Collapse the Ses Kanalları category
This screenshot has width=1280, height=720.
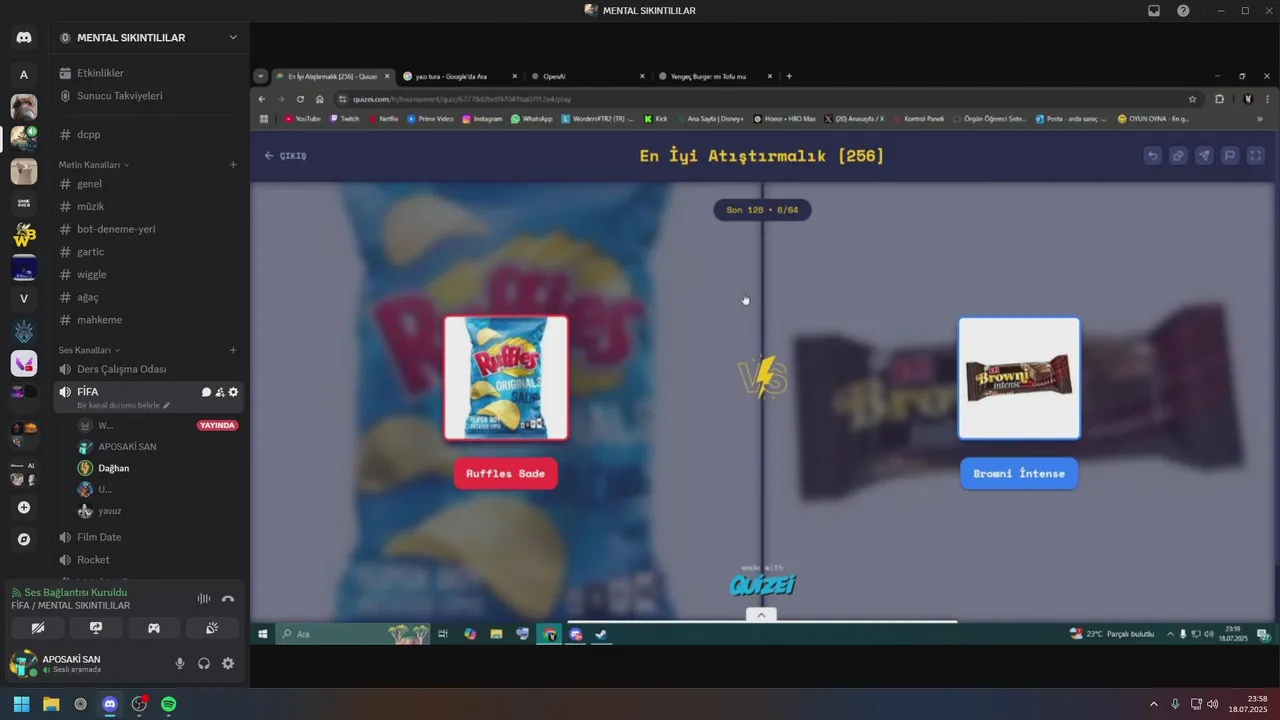coord(89,350)
